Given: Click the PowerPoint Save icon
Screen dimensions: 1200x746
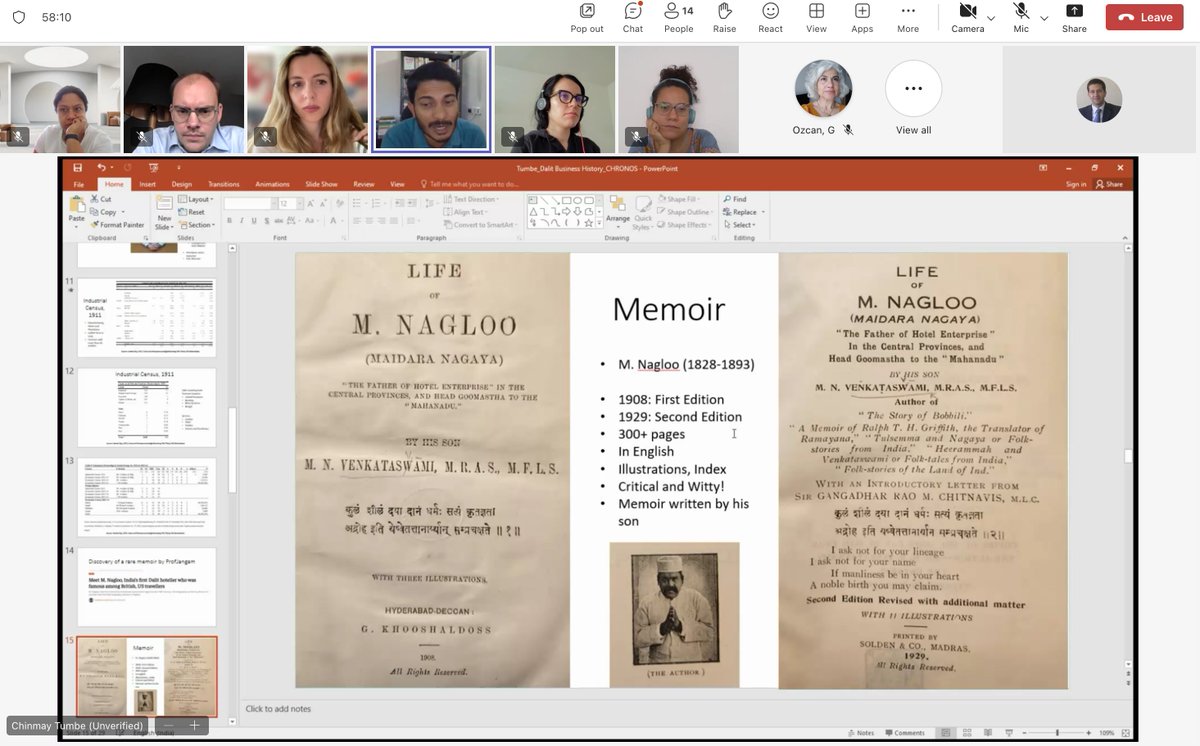Looking at the screenshot, I should (77, 168).
